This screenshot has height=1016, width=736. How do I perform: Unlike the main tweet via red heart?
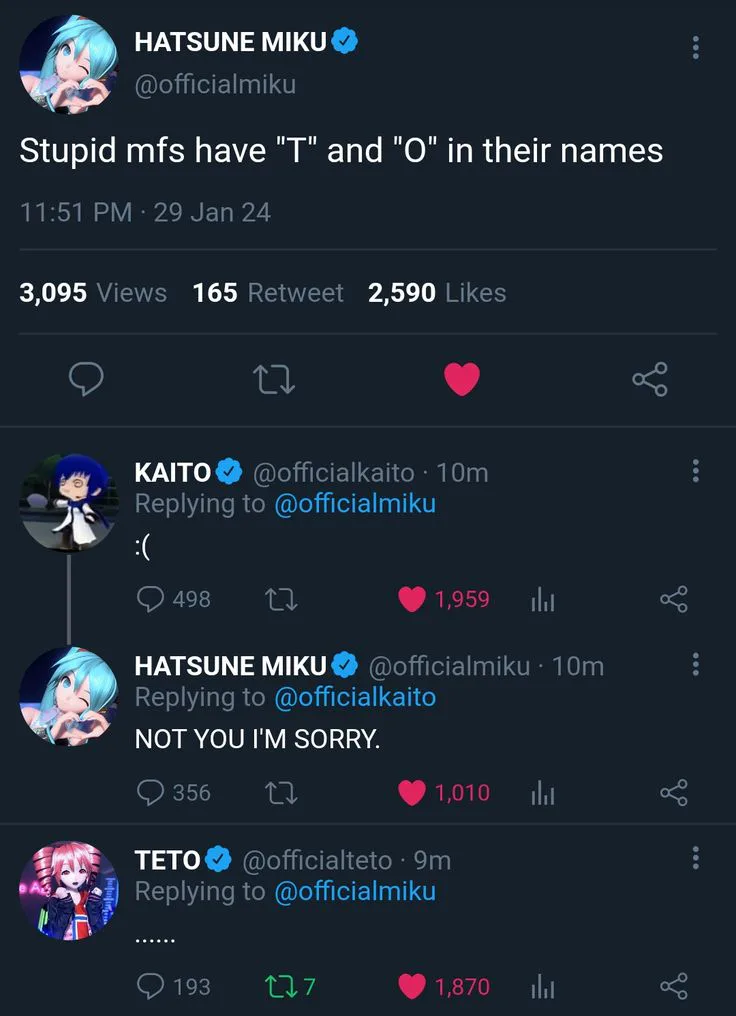(x=461, y=379)
